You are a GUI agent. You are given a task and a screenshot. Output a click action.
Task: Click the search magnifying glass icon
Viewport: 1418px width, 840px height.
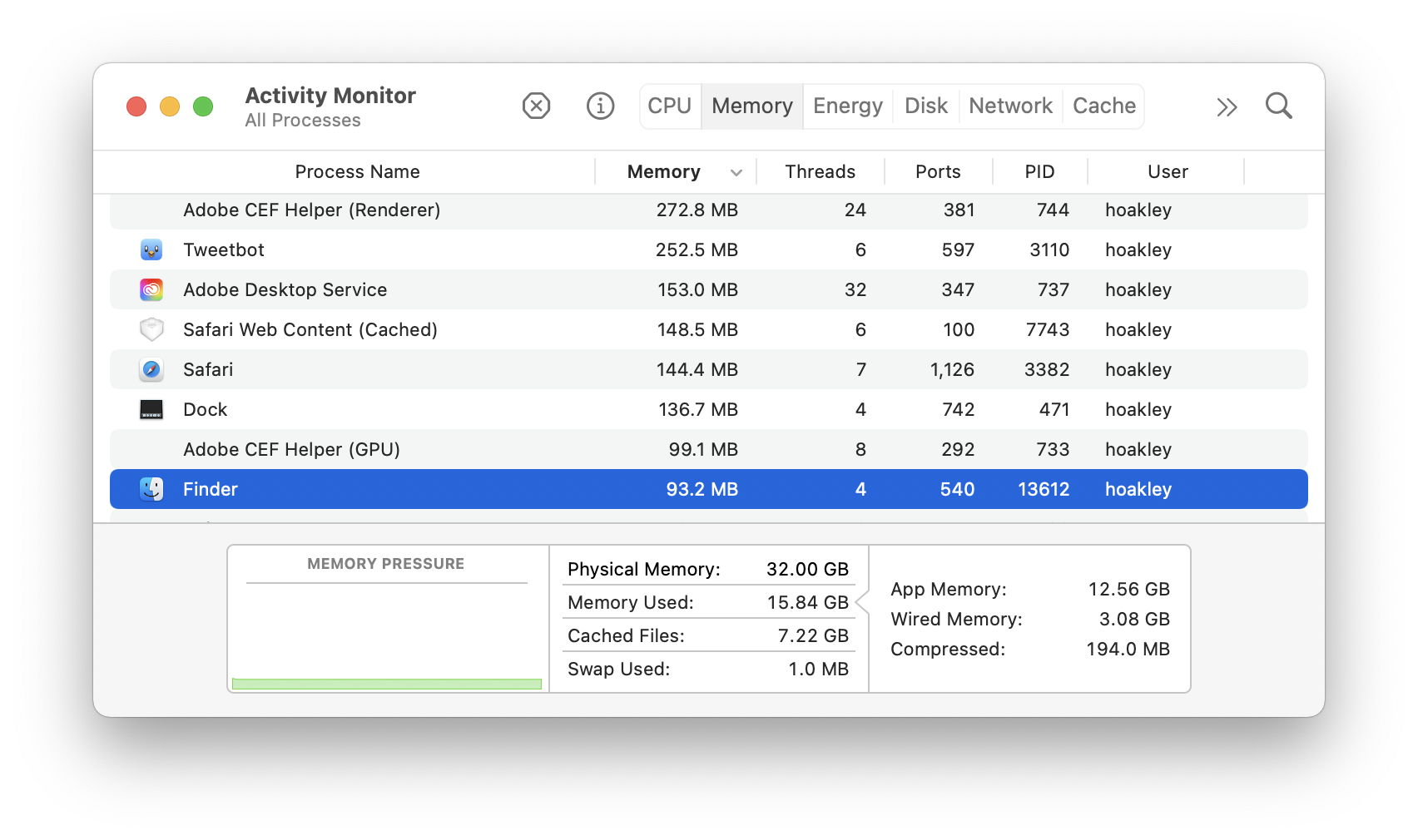(1278, 106)
